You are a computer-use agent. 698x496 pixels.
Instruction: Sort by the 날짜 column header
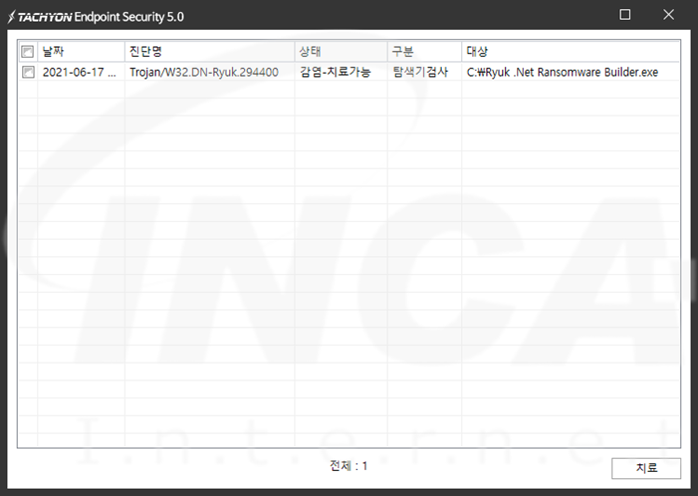coord(81,52)
